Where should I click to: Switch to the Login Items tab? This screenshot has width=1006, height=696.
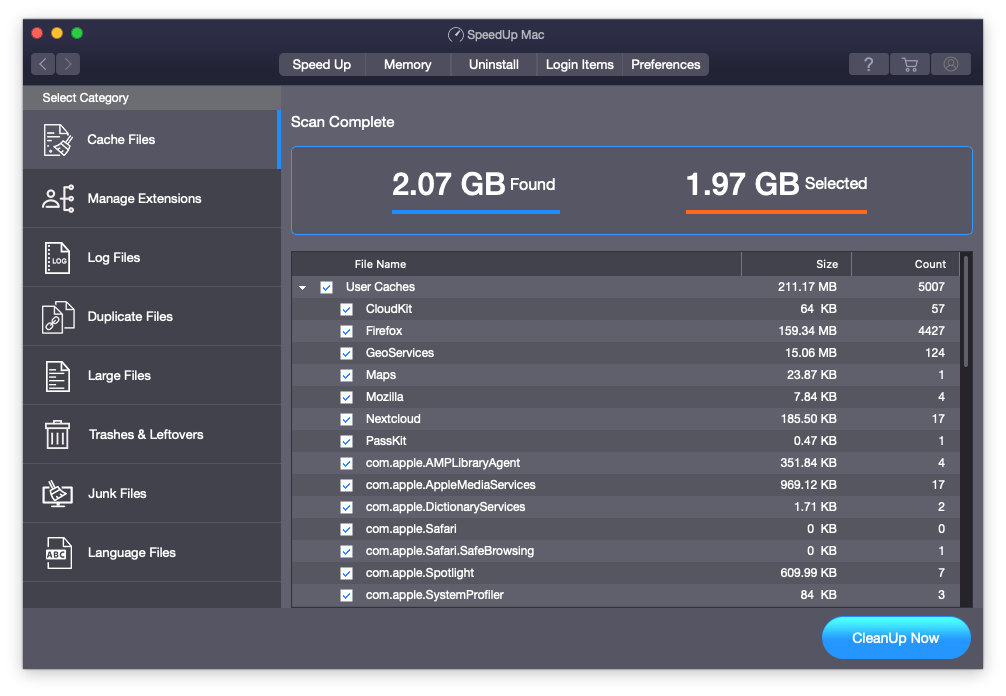[x=580, y=64]
